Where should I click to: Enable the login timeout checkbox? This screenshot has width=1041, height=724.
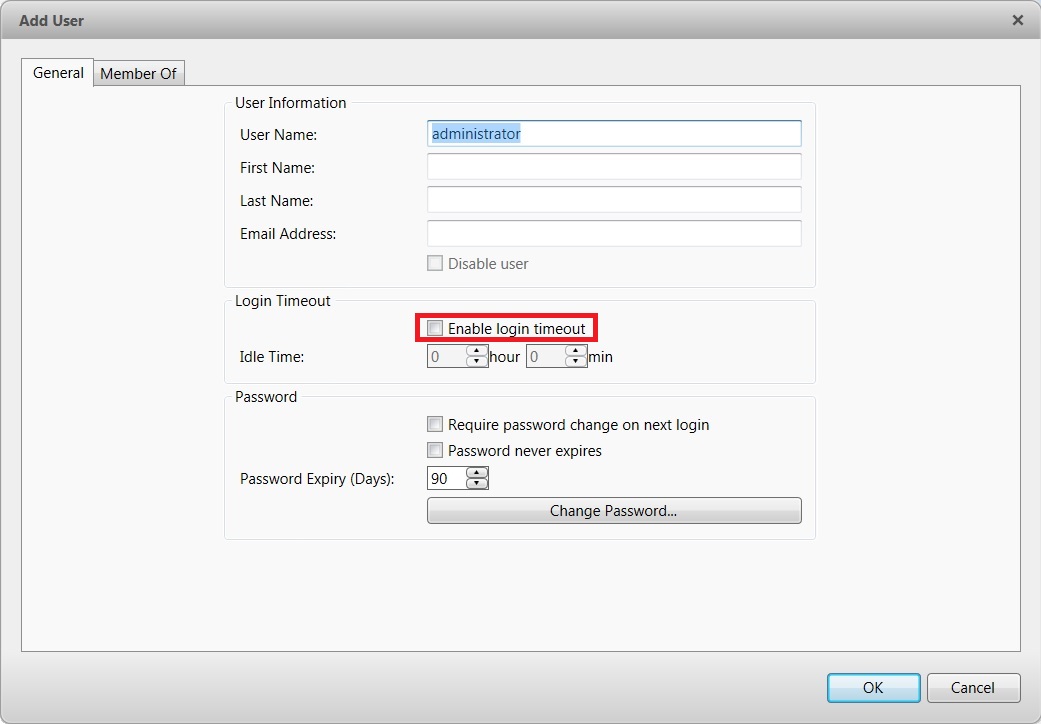pos(435,328)
